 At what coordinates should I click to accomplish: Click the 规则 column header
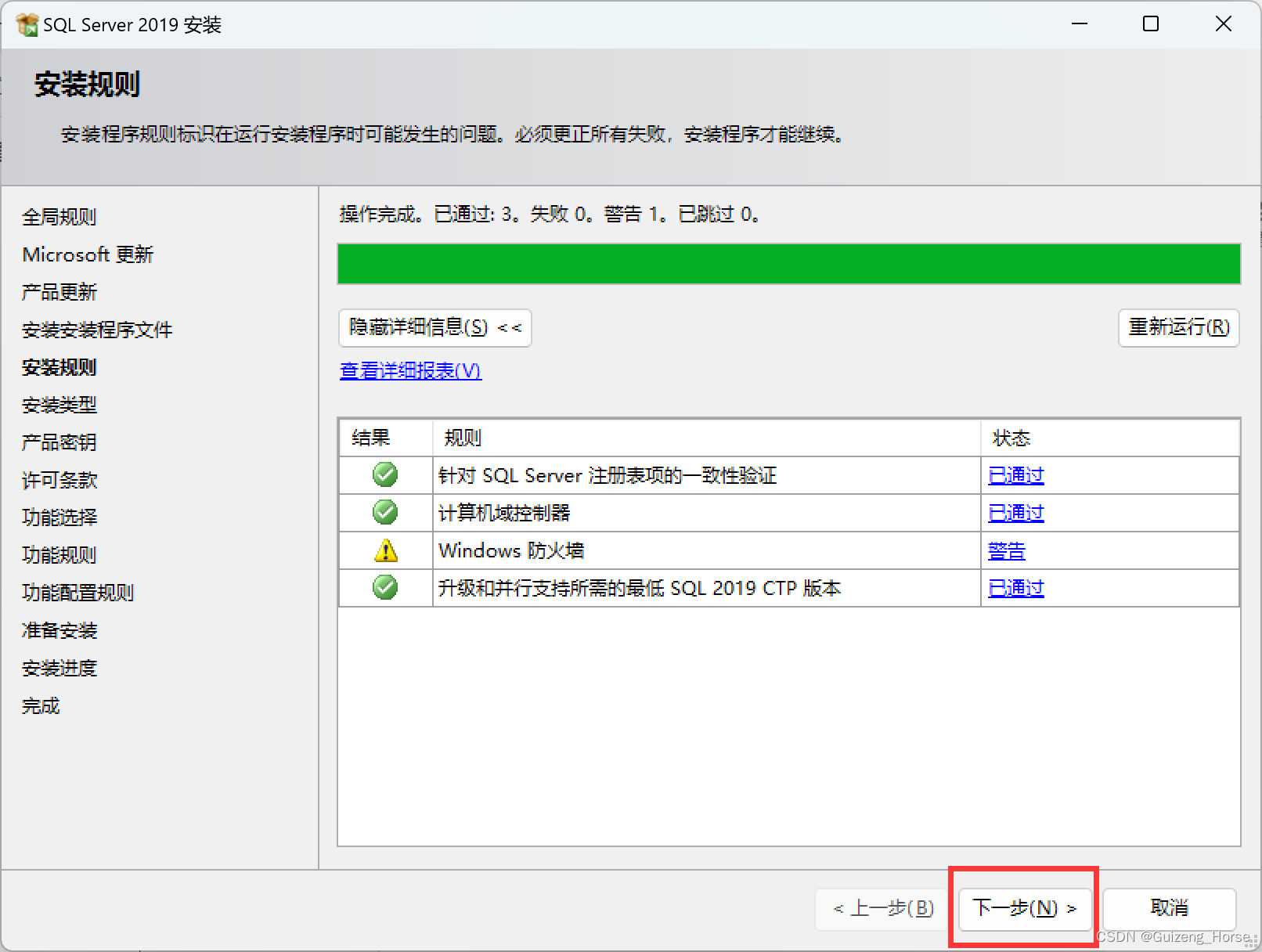(707, 438)
